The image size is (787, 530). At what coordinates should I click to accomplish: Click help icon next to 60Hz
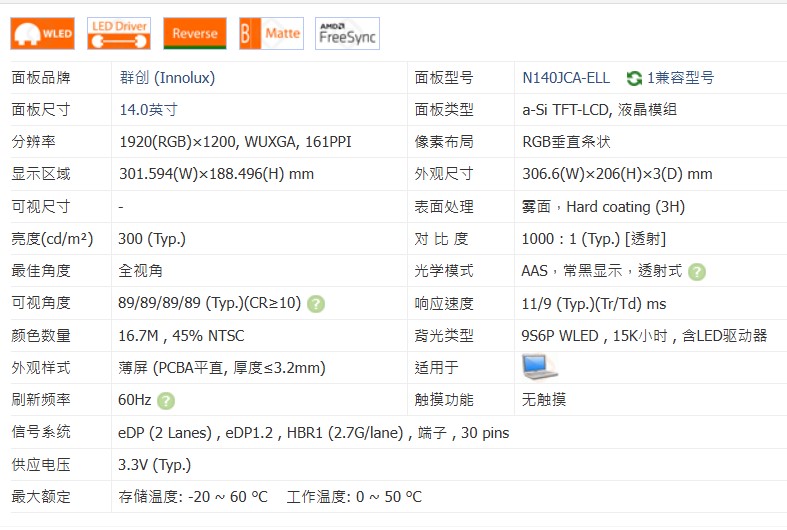166,401
